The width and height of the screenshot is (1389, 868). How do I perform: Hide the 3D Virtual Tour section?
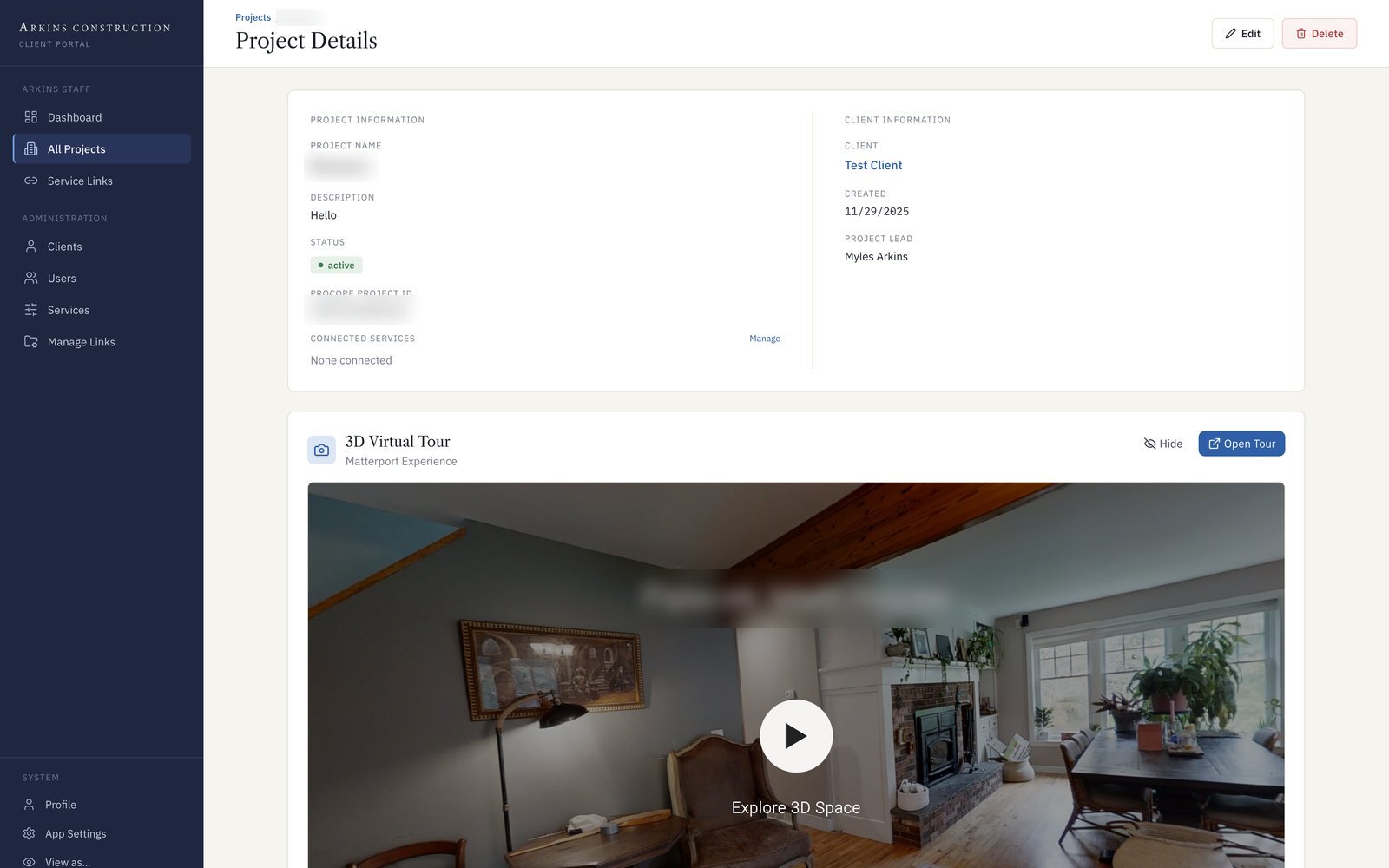click(x=1163, y=444)
